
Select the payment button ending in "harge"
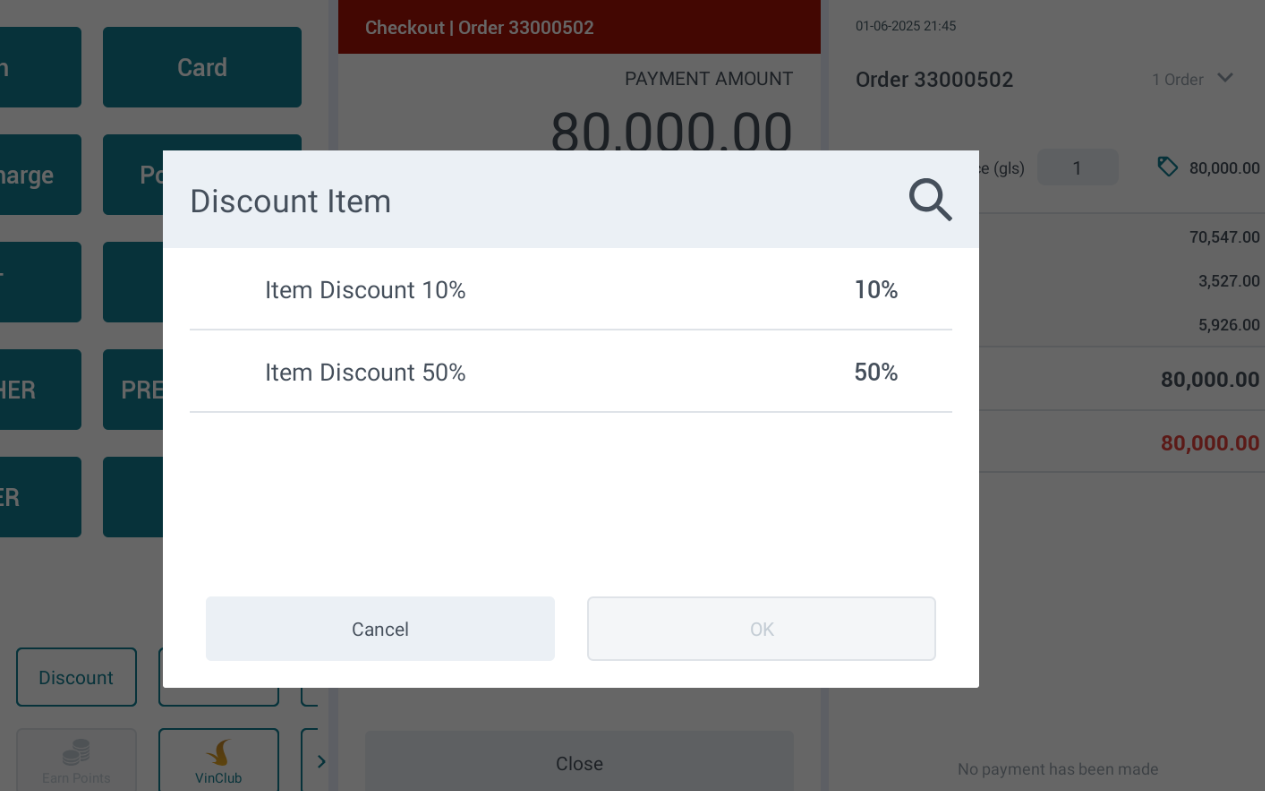(40, 175)
